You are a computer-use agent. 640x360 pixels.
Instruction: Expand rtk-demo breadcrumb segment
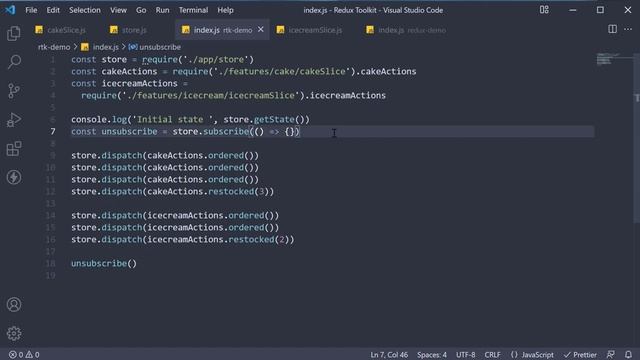pos(54,47)
